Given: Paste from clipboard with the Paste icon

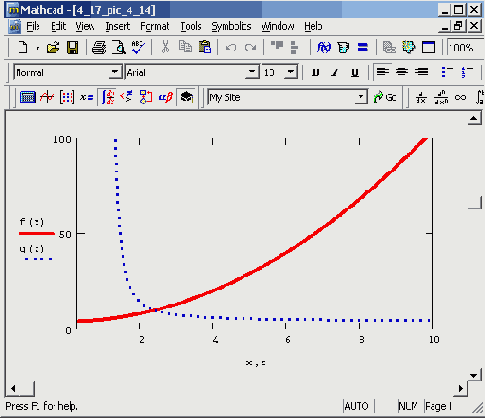Looking at the screenshot, I should coord(205,47).
